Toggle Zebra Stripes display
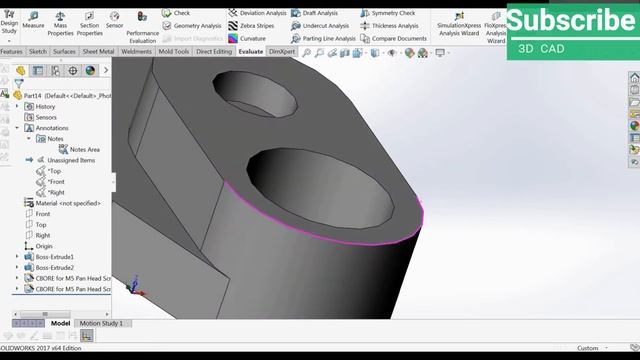 tap(251, 26)
